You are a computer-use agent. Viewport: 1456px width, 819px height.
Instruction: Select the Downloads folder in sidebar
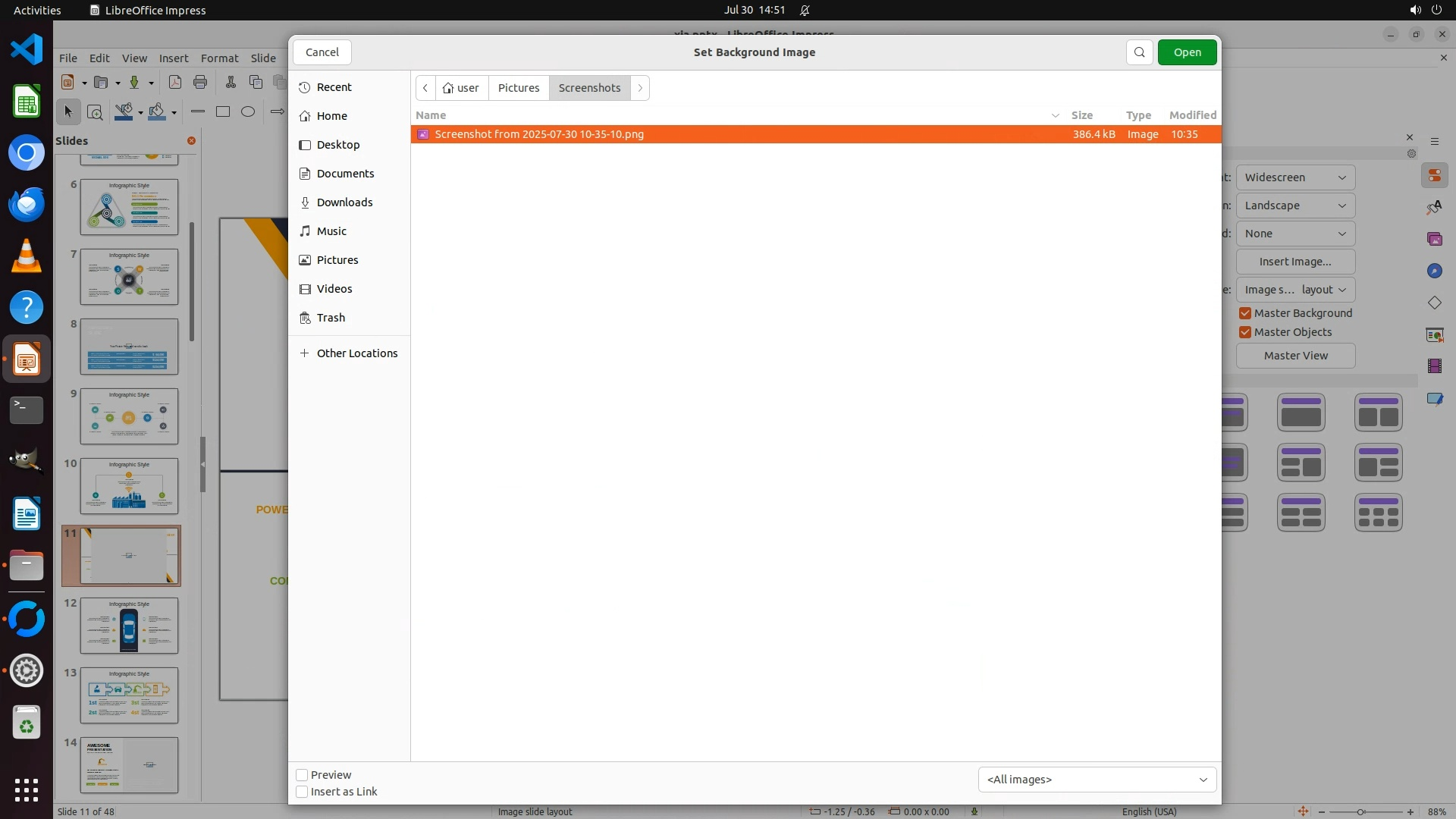[x=344, y=202]
